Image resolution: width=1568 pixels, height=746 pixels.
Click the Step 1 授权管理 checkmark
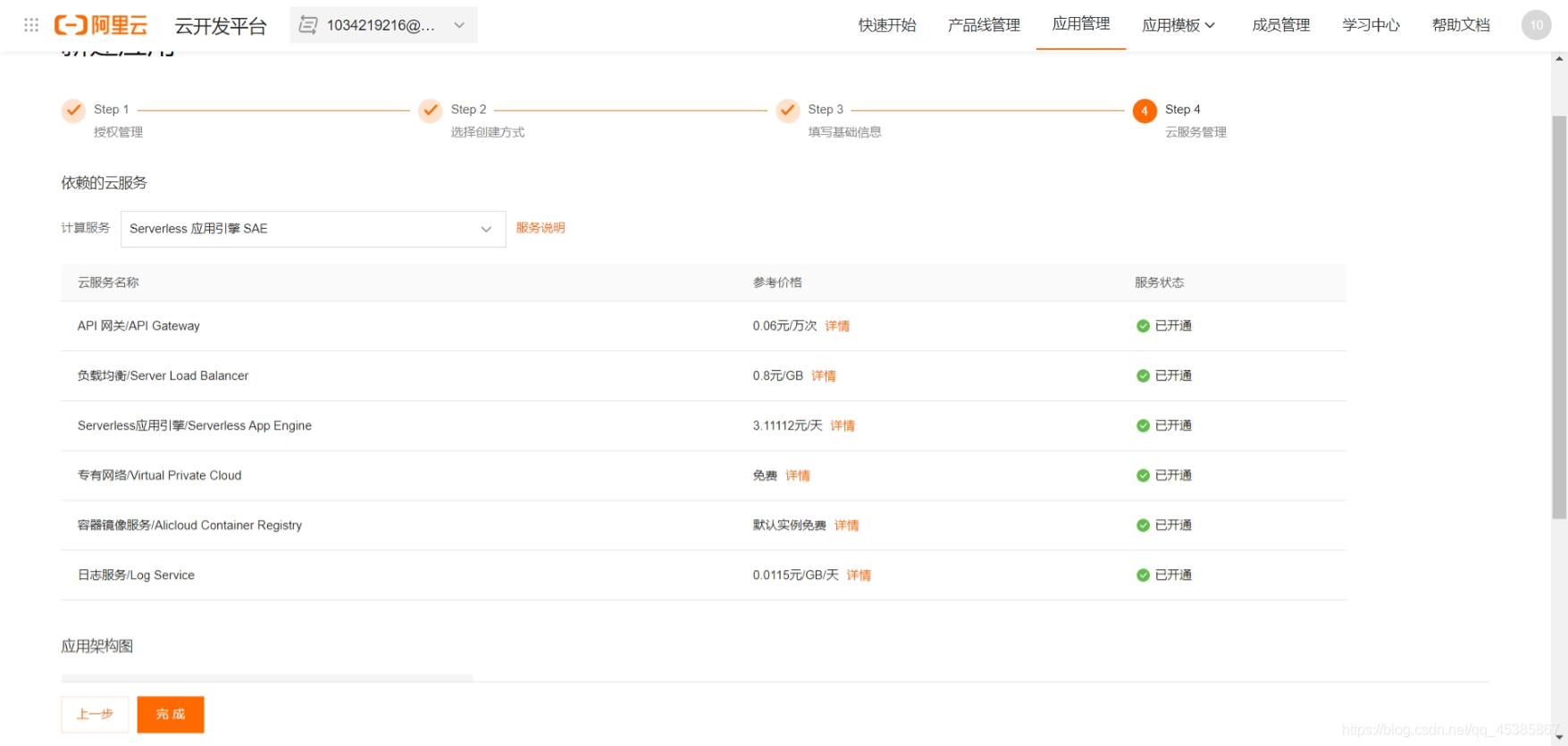pos(73,111)
